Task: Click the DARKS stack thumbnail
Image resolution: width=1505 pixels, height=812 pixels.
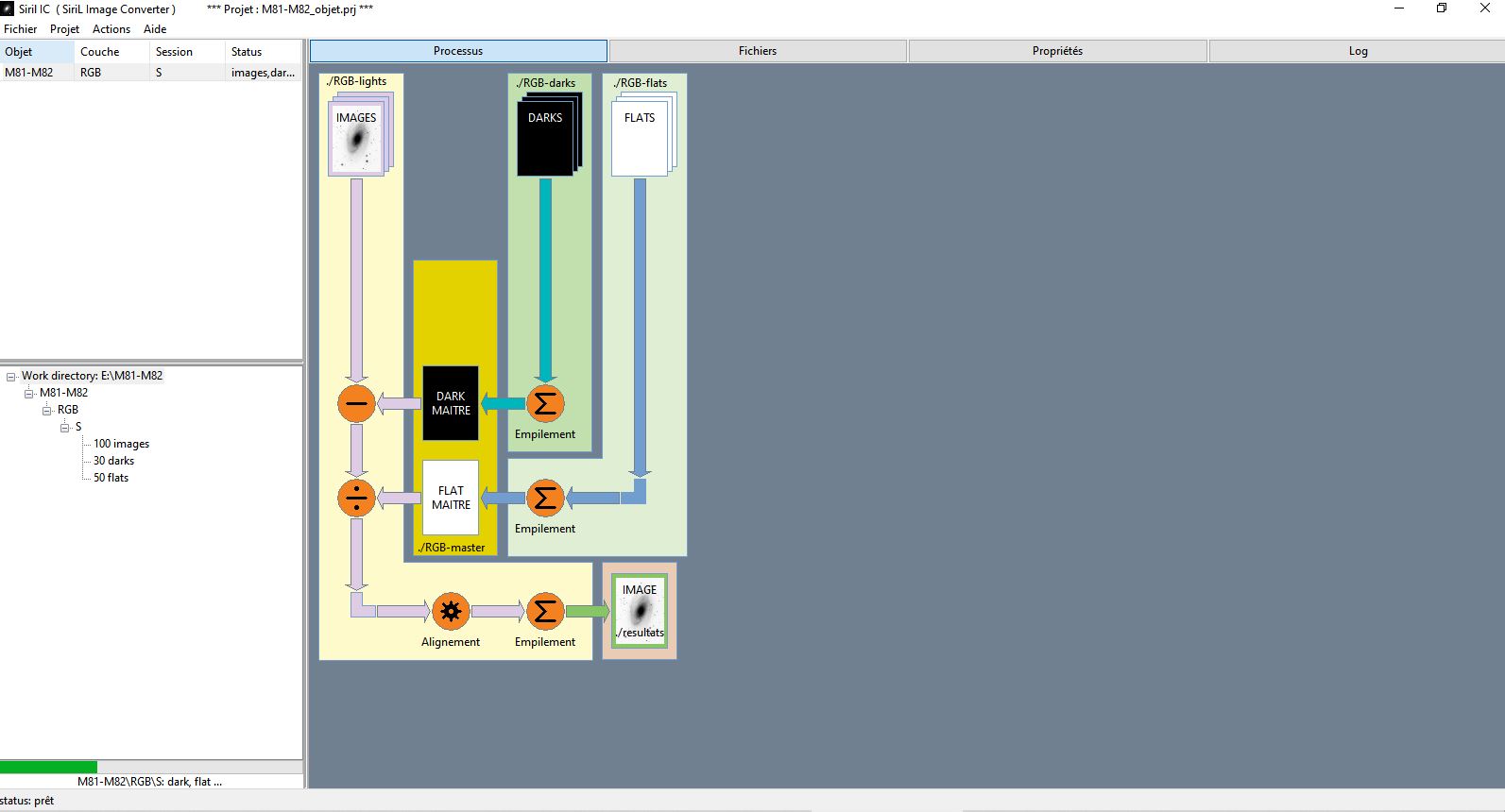Action: (x=549, y=134)
